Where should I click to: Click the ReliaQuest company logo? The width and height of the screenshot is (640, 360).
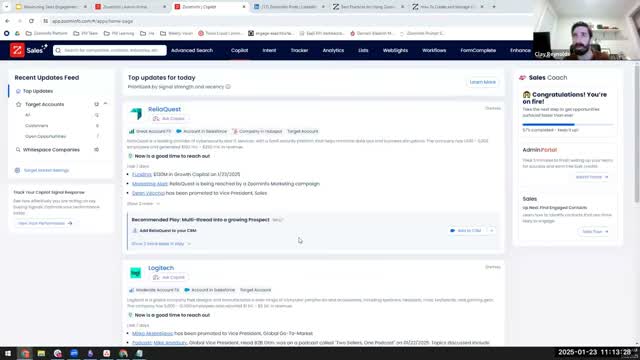(x=136, y=113)
